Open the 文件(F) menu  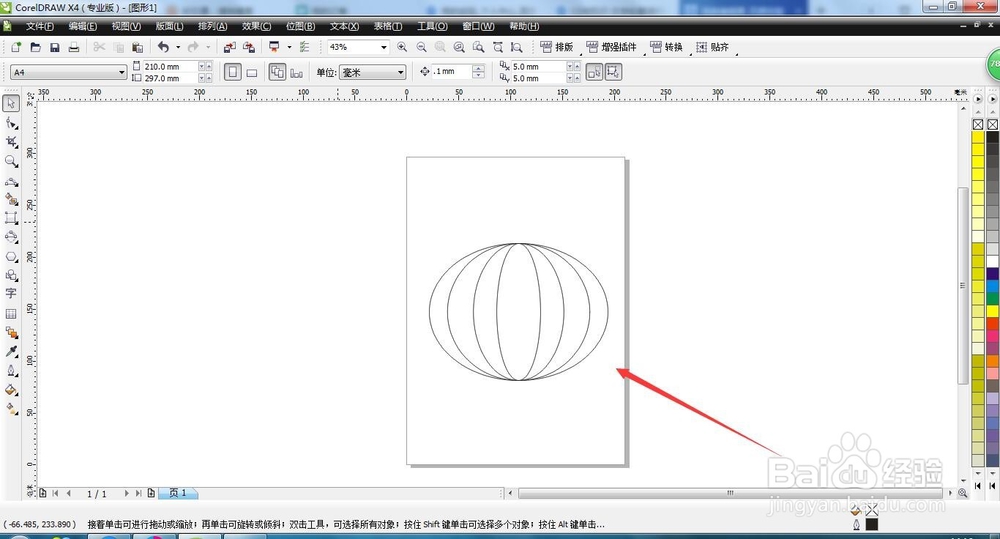pos(40,26)
